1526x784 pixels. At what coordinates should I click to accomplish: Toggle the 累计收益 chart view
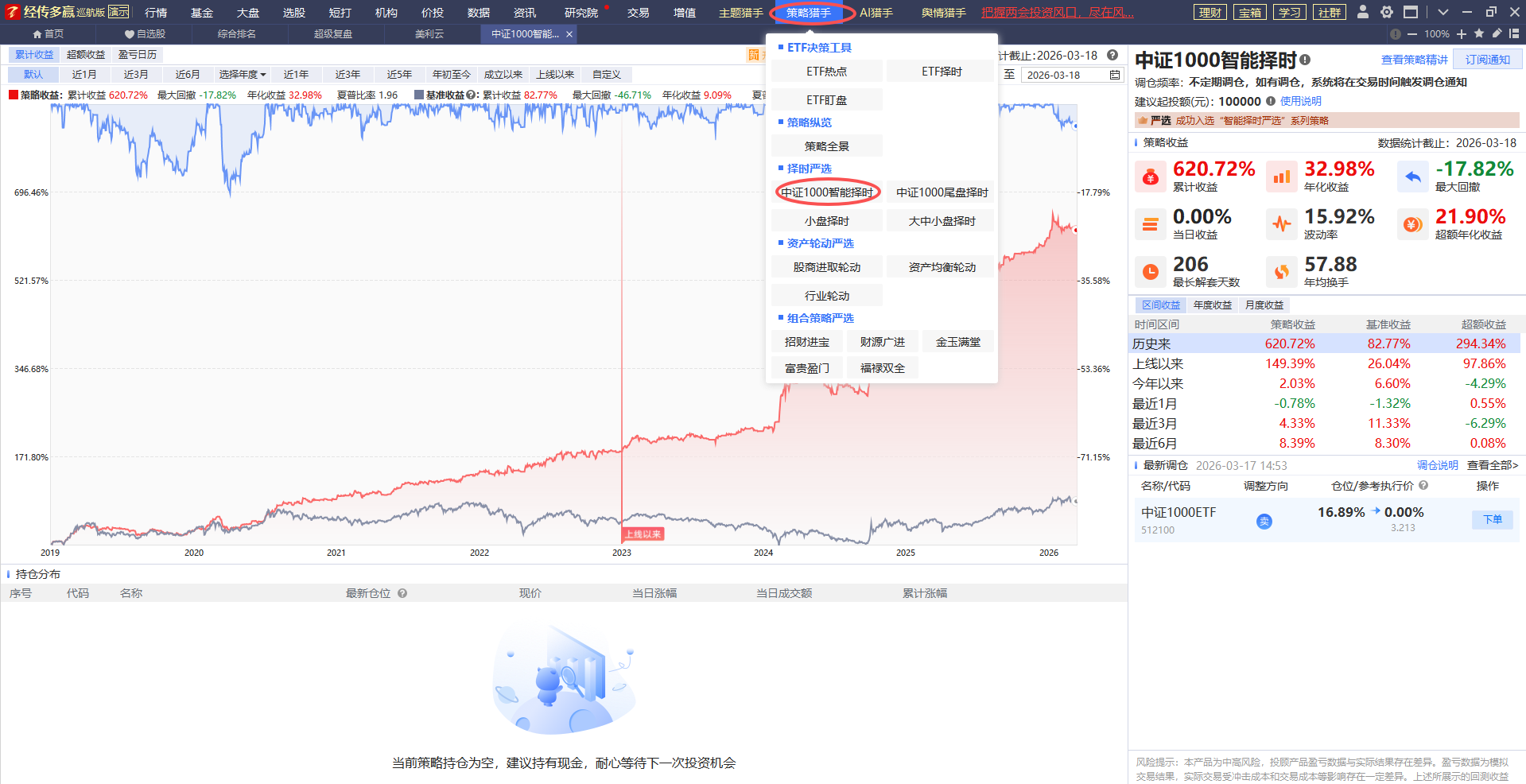[x=34, y=55]
